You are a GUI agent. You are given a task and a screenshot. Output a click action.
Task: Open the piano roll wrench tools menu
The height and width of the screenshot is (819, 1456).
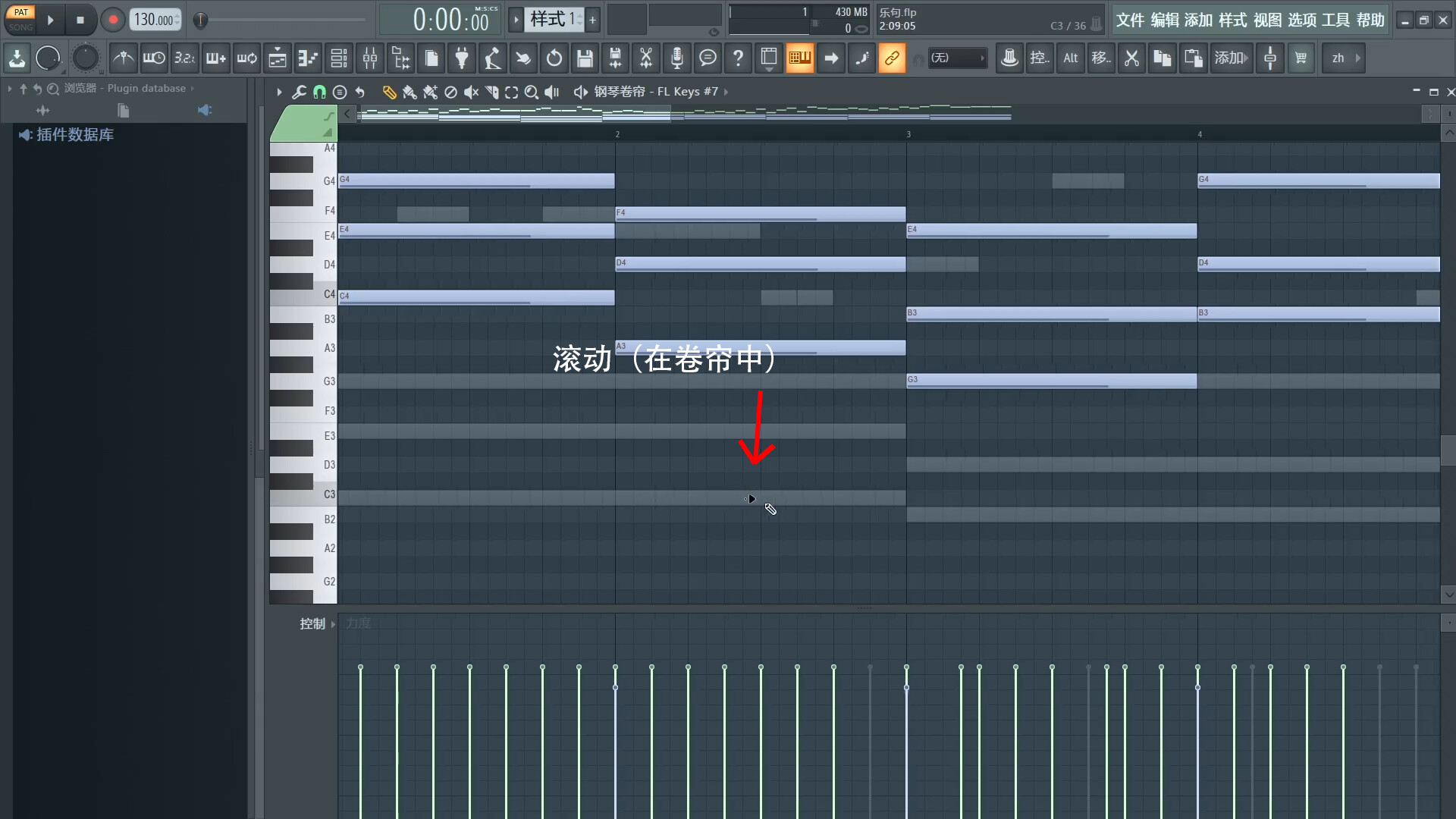pyautogui.click(x=299, y=92)
